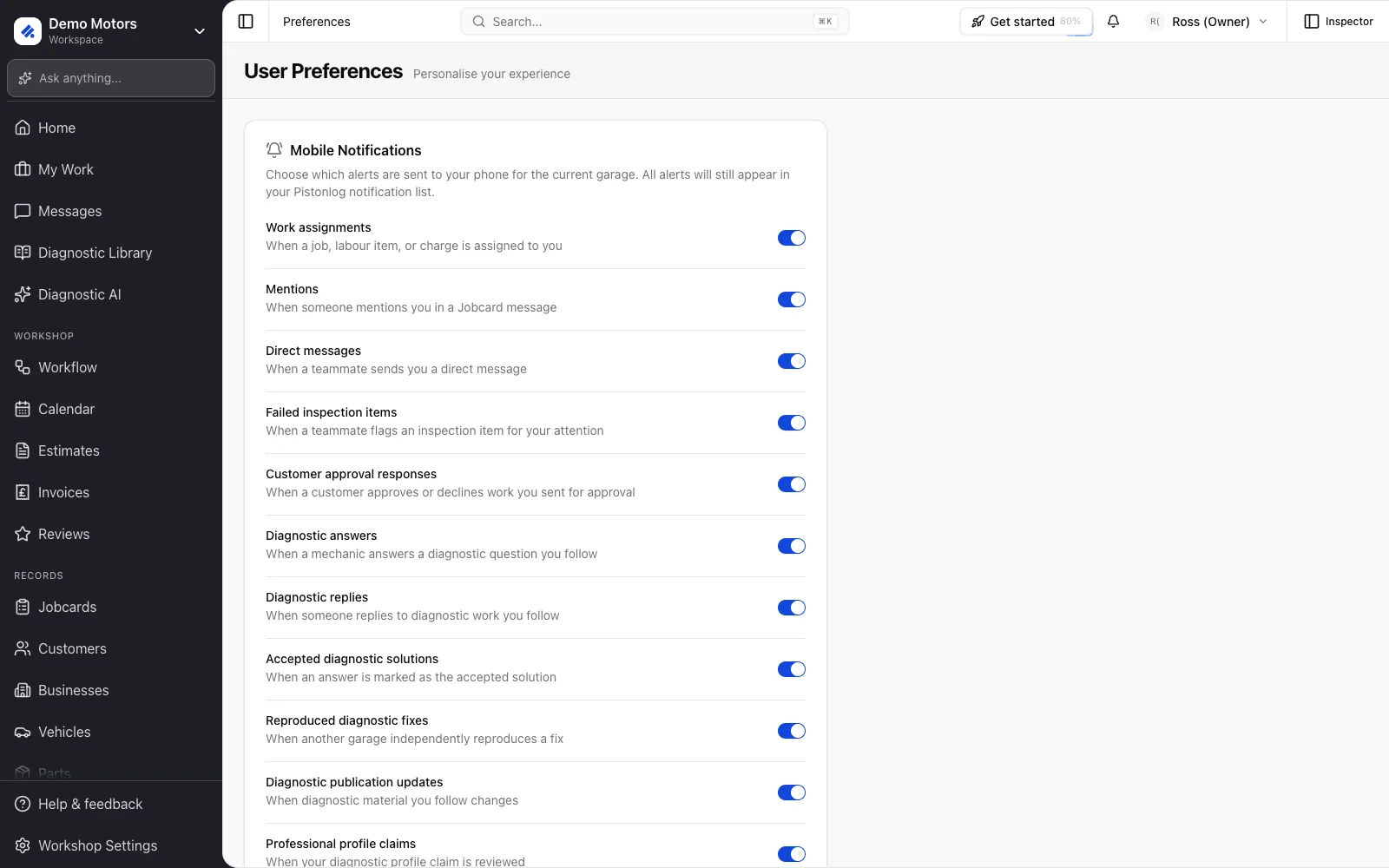
Task: Toggle Accepted diagnostic solutions alerts
Action: pos(792,669)
